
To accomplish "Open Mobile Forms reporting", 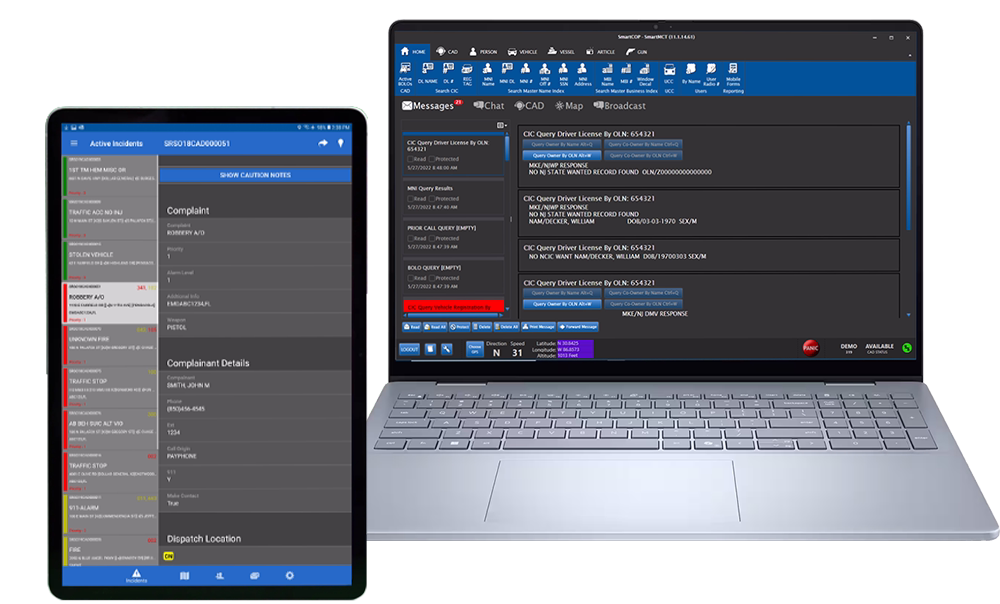I will 733,74.
